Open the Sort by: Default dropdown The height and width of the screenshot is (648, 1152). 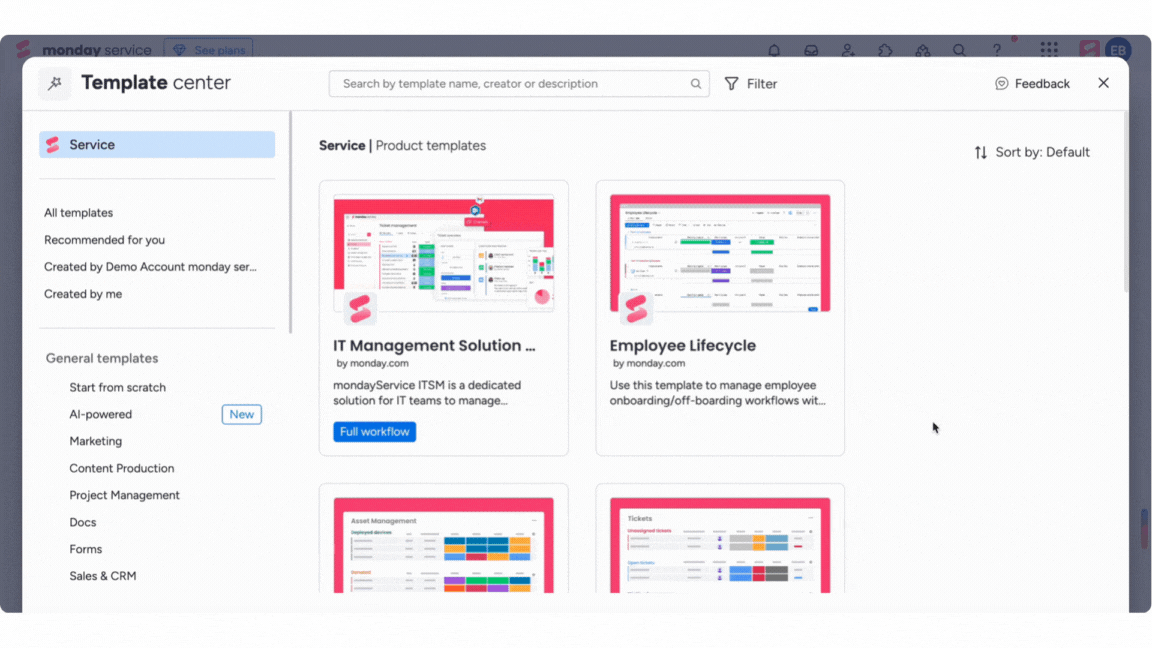[1032, 152]
